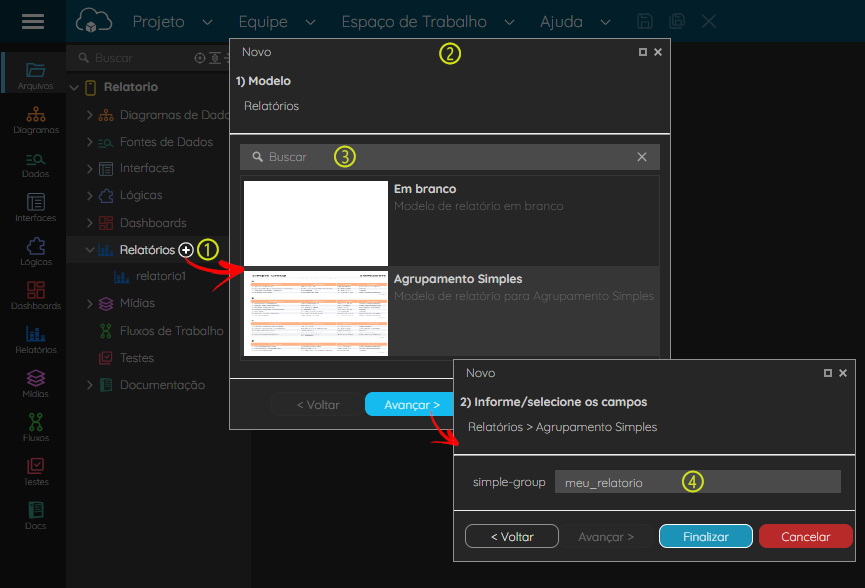Open the Arquivos sidebar panel

(x=35, y=76)
